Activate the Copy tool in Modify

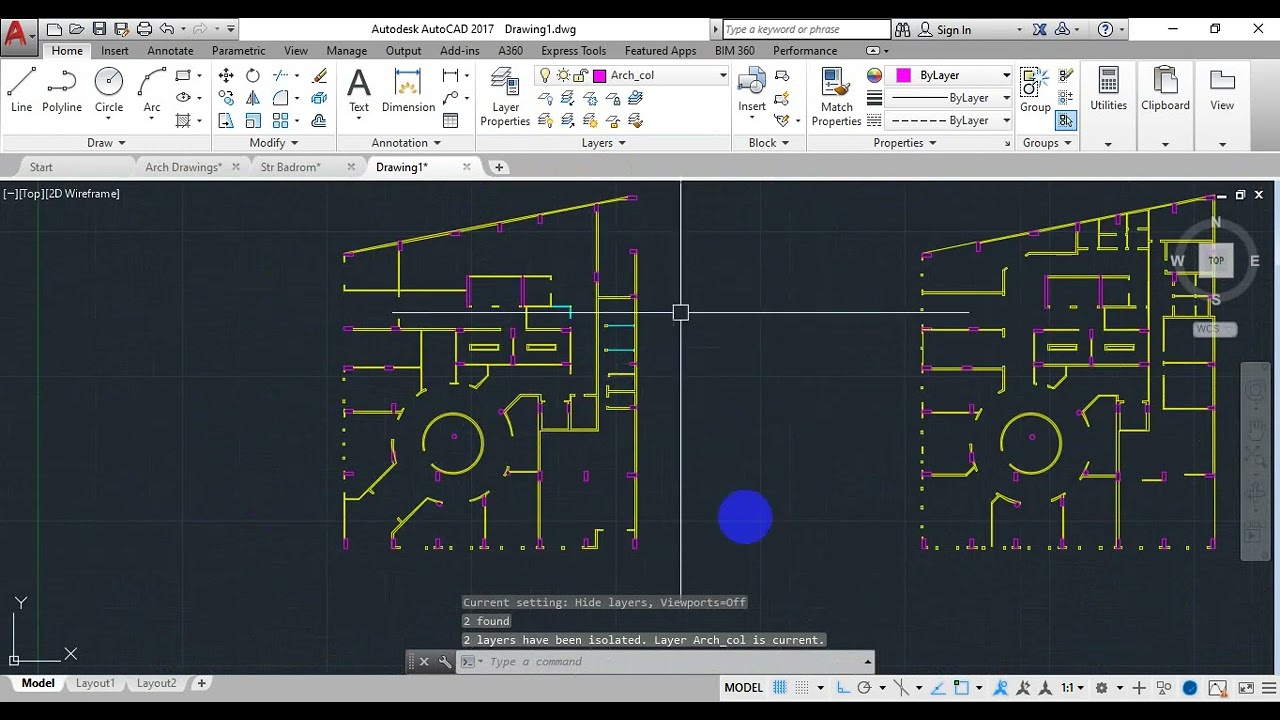(x=226, y=98)
